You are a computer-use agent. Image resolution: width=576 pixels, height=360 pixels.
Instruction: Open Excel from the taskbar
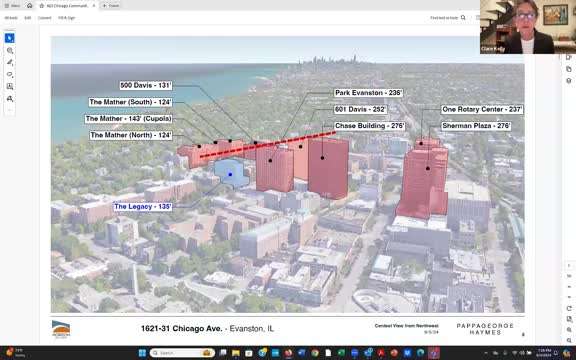click(x=341, y=353)
